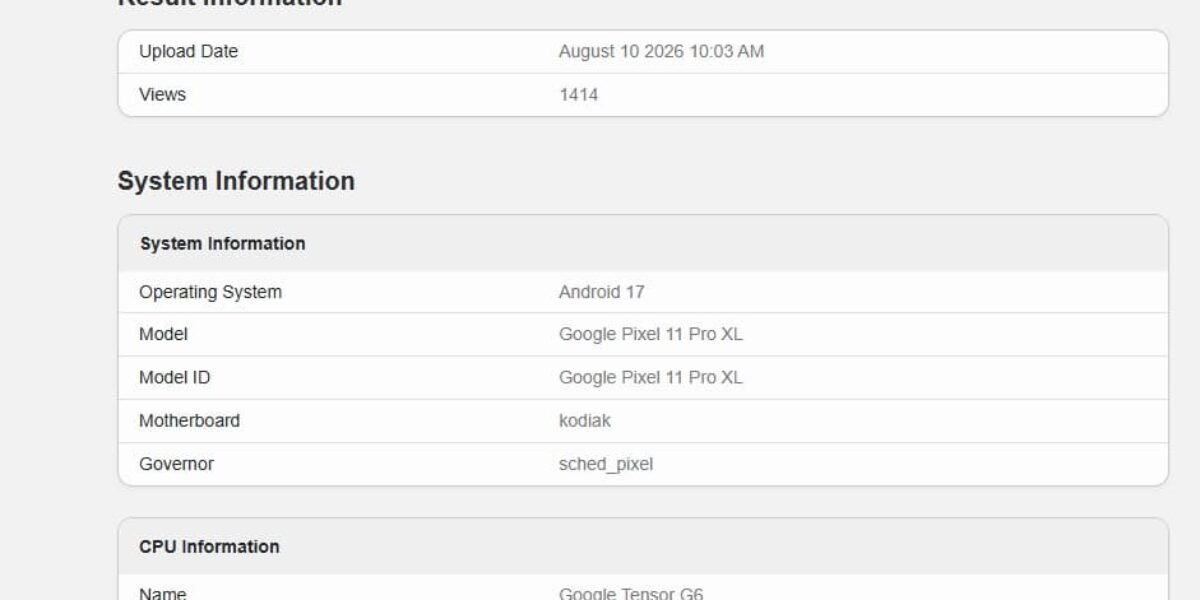Click the Operating System label
This screenshot has height=600, width=1200.
[210, 292]
